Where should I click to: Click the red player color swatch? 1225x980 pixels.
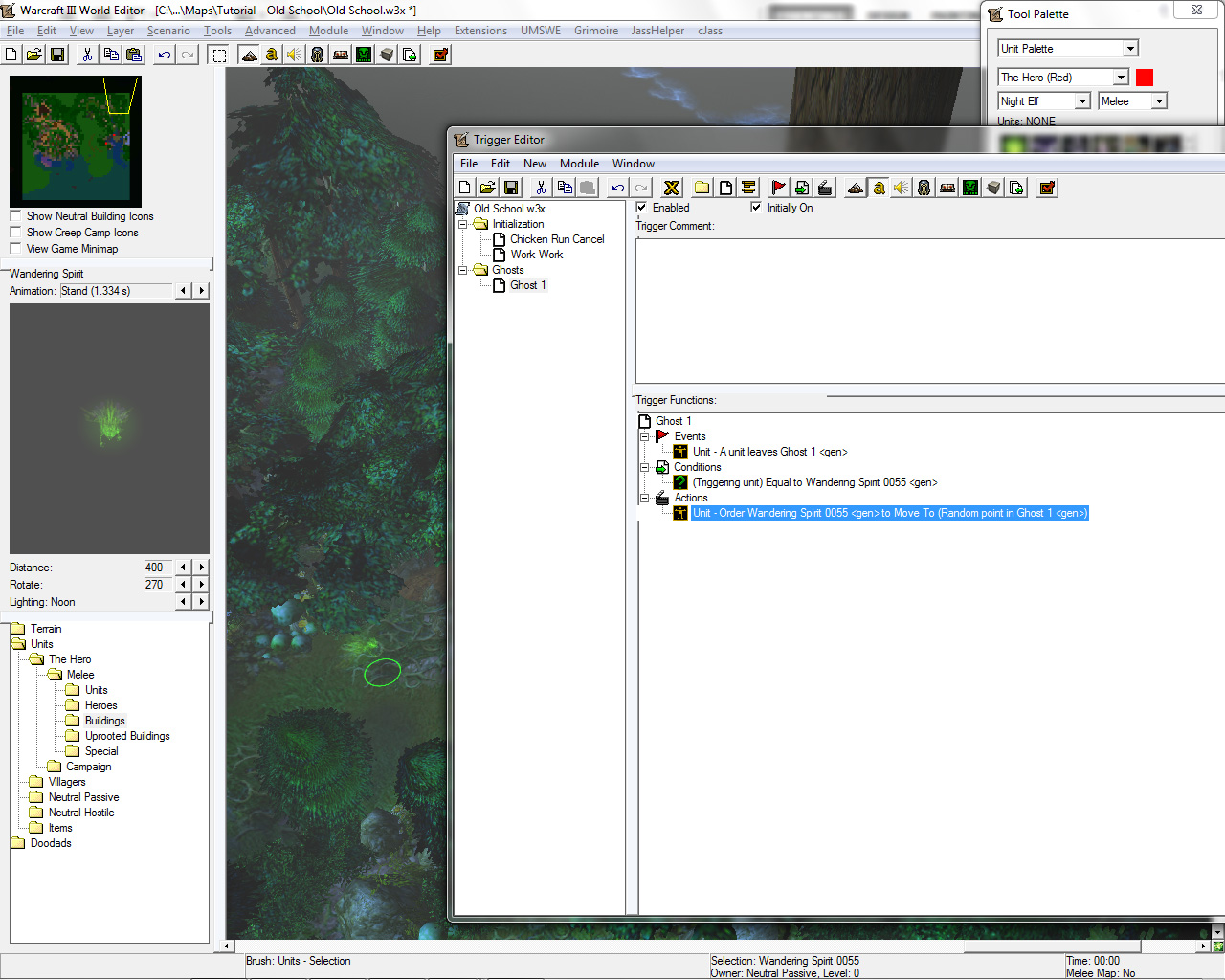[1145, 78]
